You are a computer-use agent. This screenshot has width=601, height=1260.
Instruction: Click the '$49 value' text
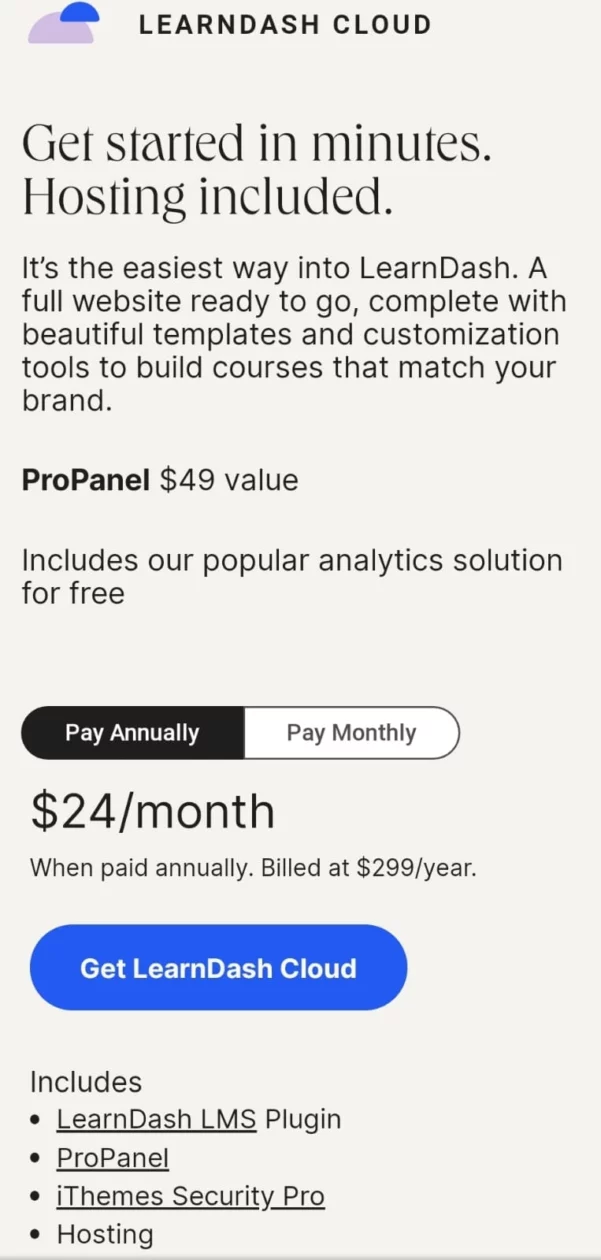[229, 481]
